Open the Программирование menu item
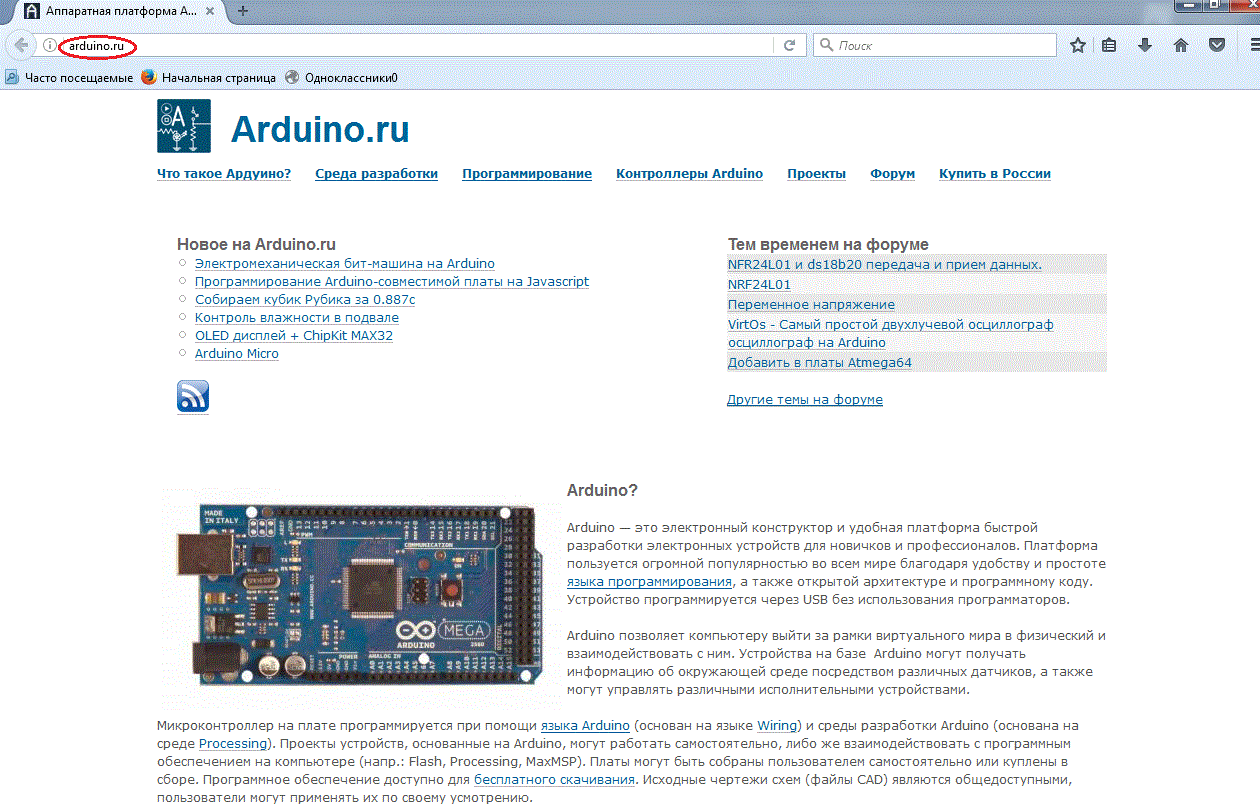Screen dimensions: 1260x804 pyautogui.click(x=526, y=173)
